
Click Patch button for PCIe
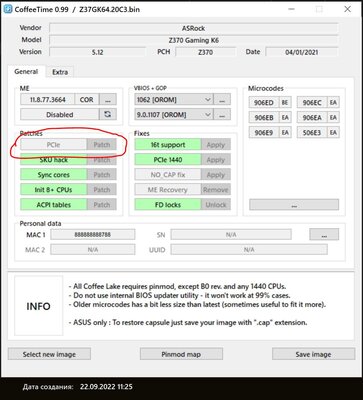[x=102, y=145]
